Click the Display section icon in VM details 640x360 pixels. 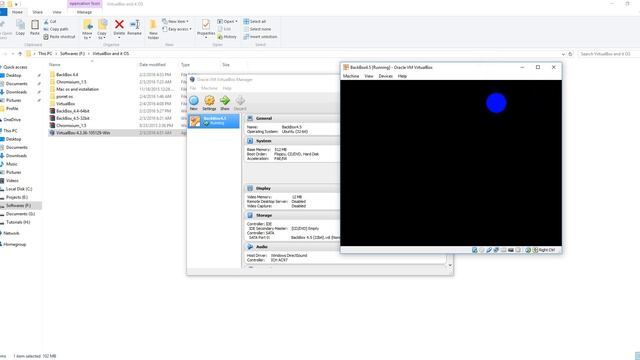click(250, 188)
